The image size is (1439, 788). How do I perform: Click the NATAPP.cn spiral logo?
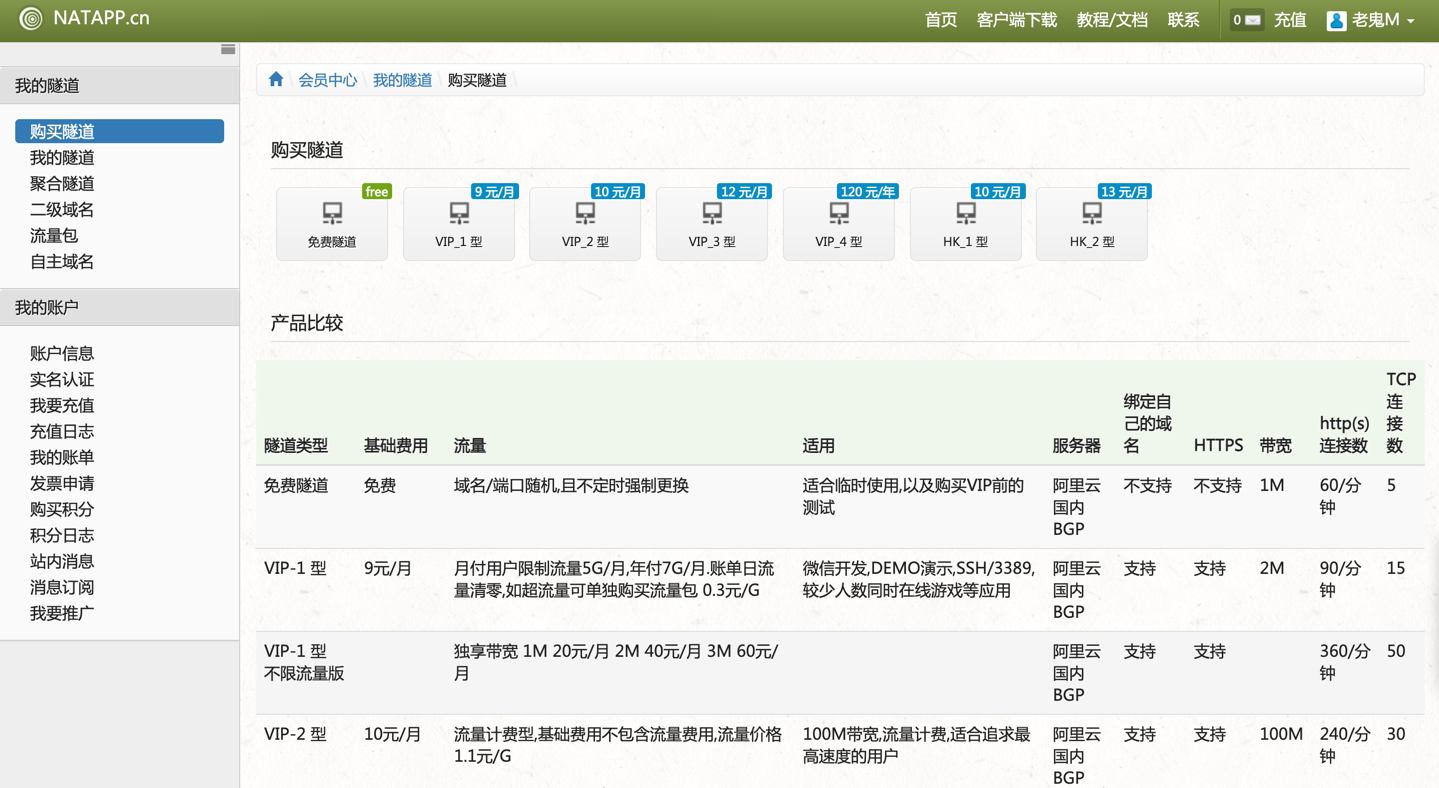(31, 19)
